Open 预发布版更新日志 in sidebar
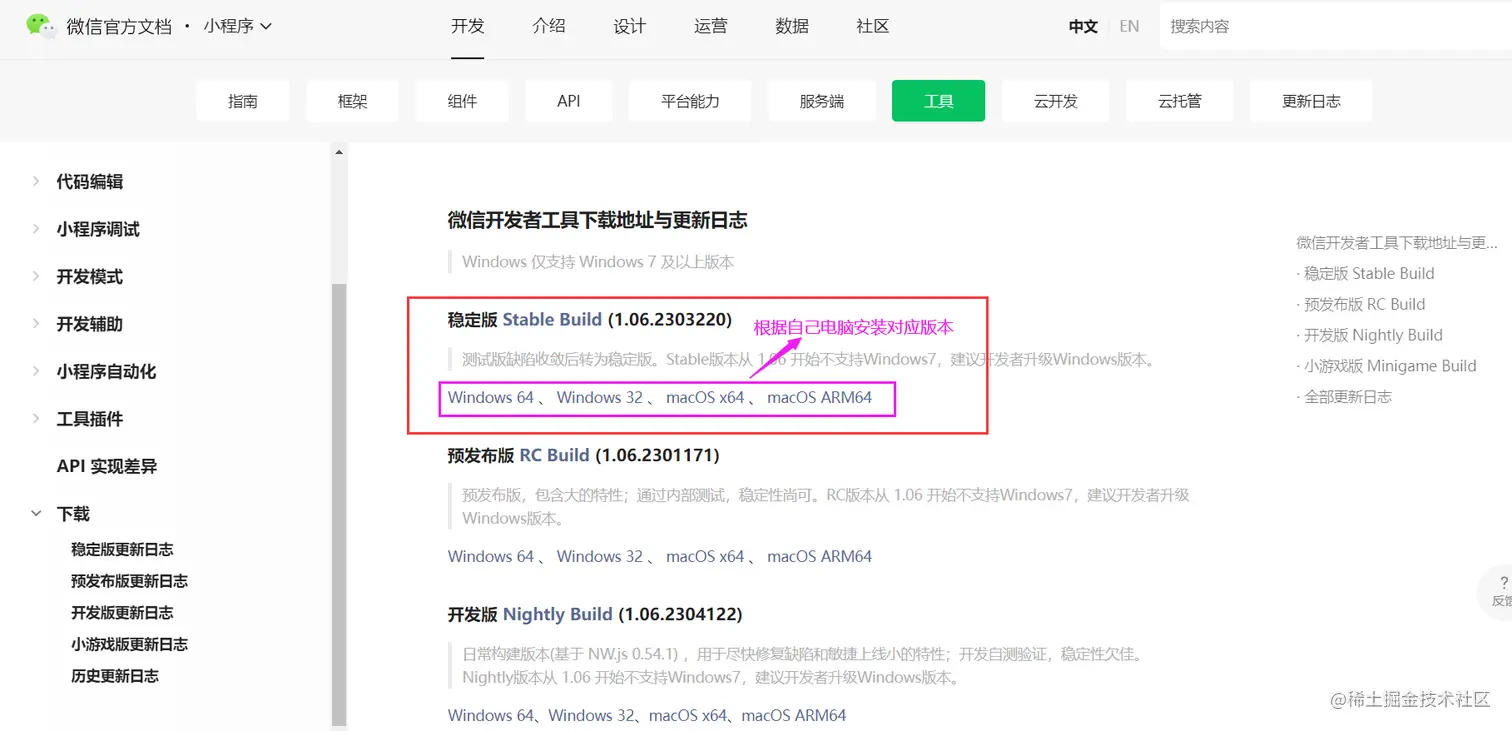1512x731 pixels. (129, 581)
